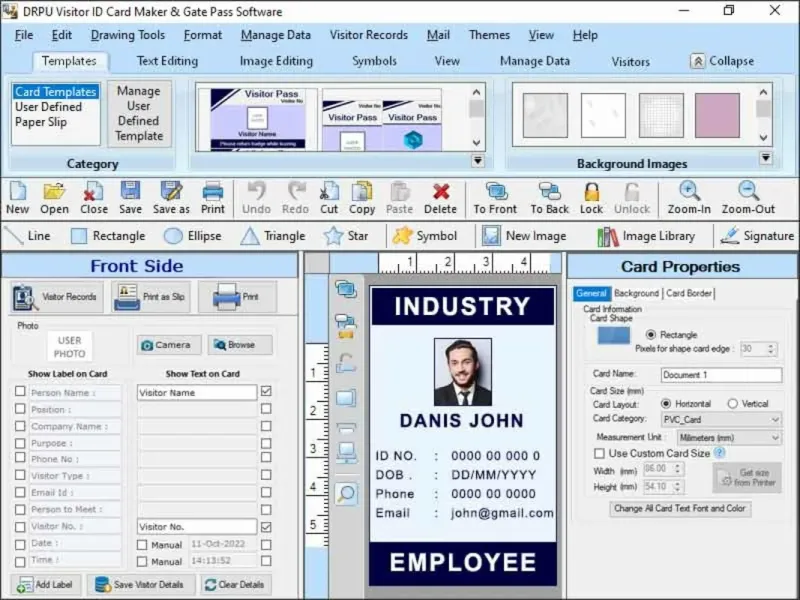Select the Horizontal card layout radio
The height and width of the screenshot is (600, 800).
click(666, 404)
